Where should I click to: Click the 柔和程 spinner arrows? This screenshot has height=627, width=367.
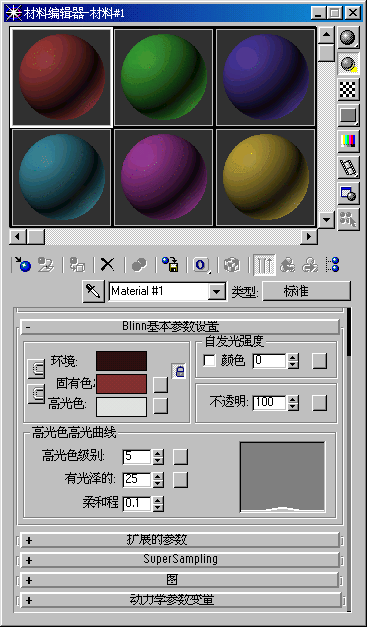point(158,504)
